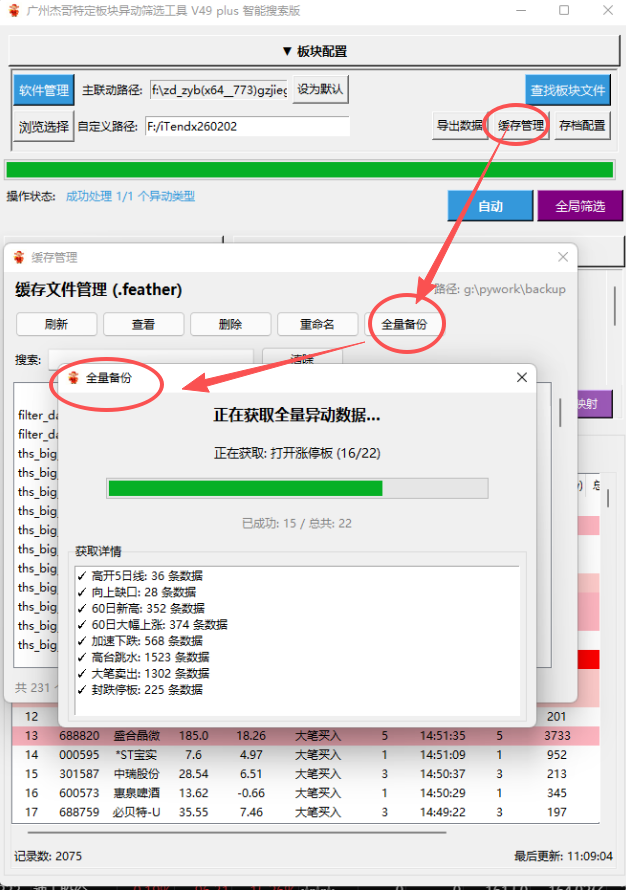Click the horizontal scrollbar under the table
The image size is (626, 890).
pyautogui.click(x=237, y=833)
